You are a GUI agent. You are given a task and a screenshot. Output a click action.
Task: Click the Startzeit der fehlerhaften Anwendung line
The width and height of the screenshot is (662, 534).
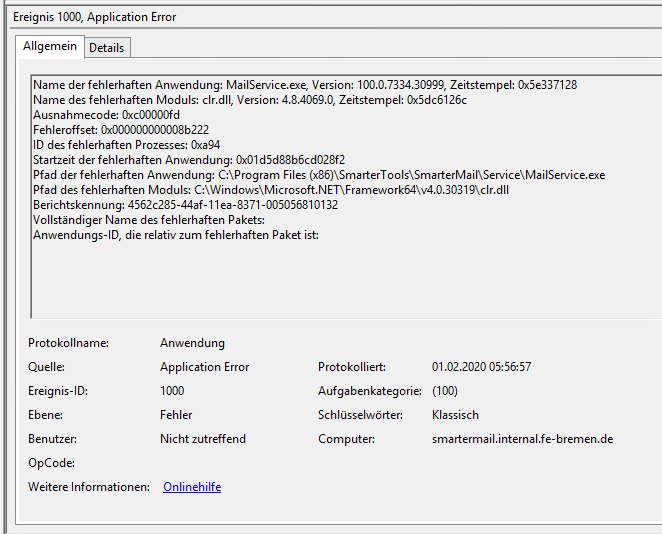pyautogui.click(x=188, y=160)
